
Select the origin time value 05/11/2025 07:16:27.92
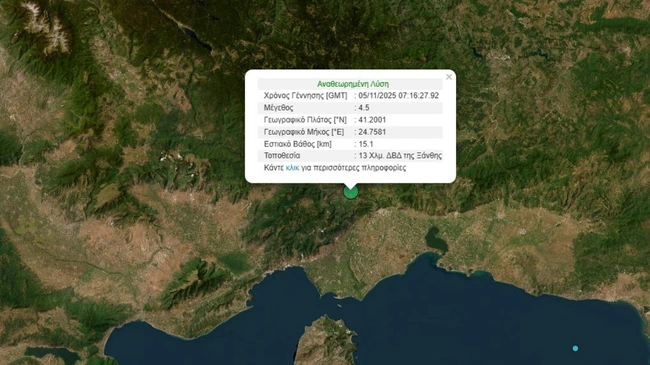[398, 96]
